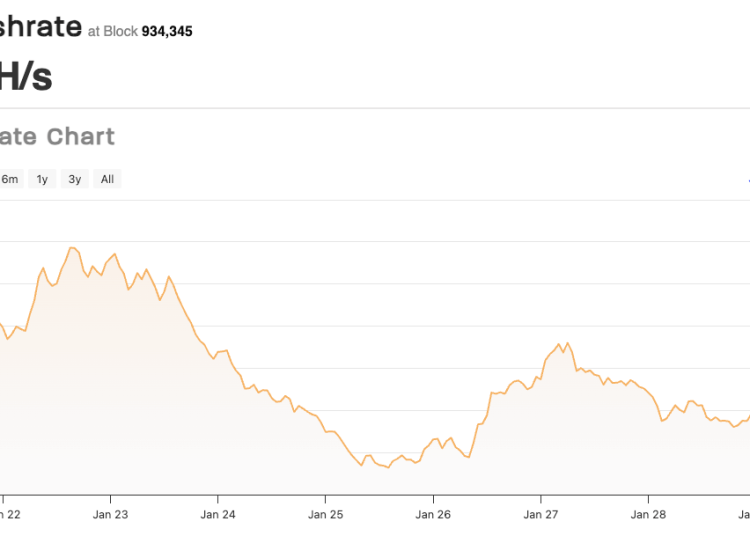Screen dimensions: 750x536
Task: Choose the 3y range button
Action: (x=75, y=179)
